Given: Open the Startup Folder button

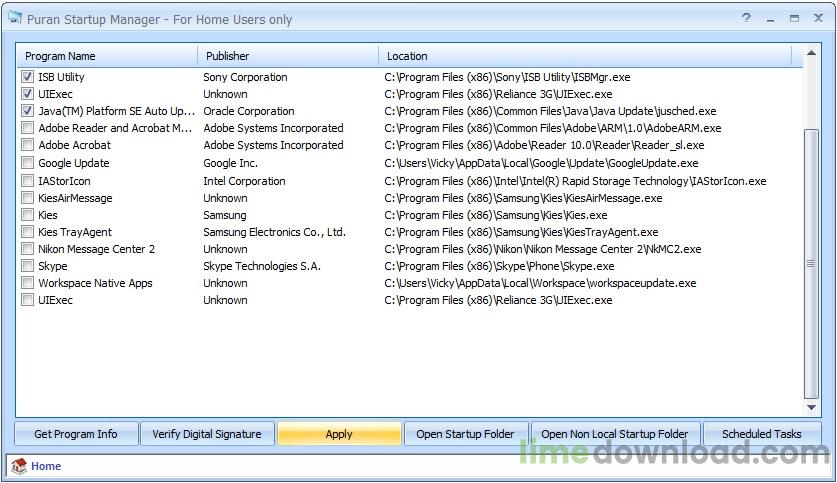Looking at the screenshot, I should [x=465, y=434].
